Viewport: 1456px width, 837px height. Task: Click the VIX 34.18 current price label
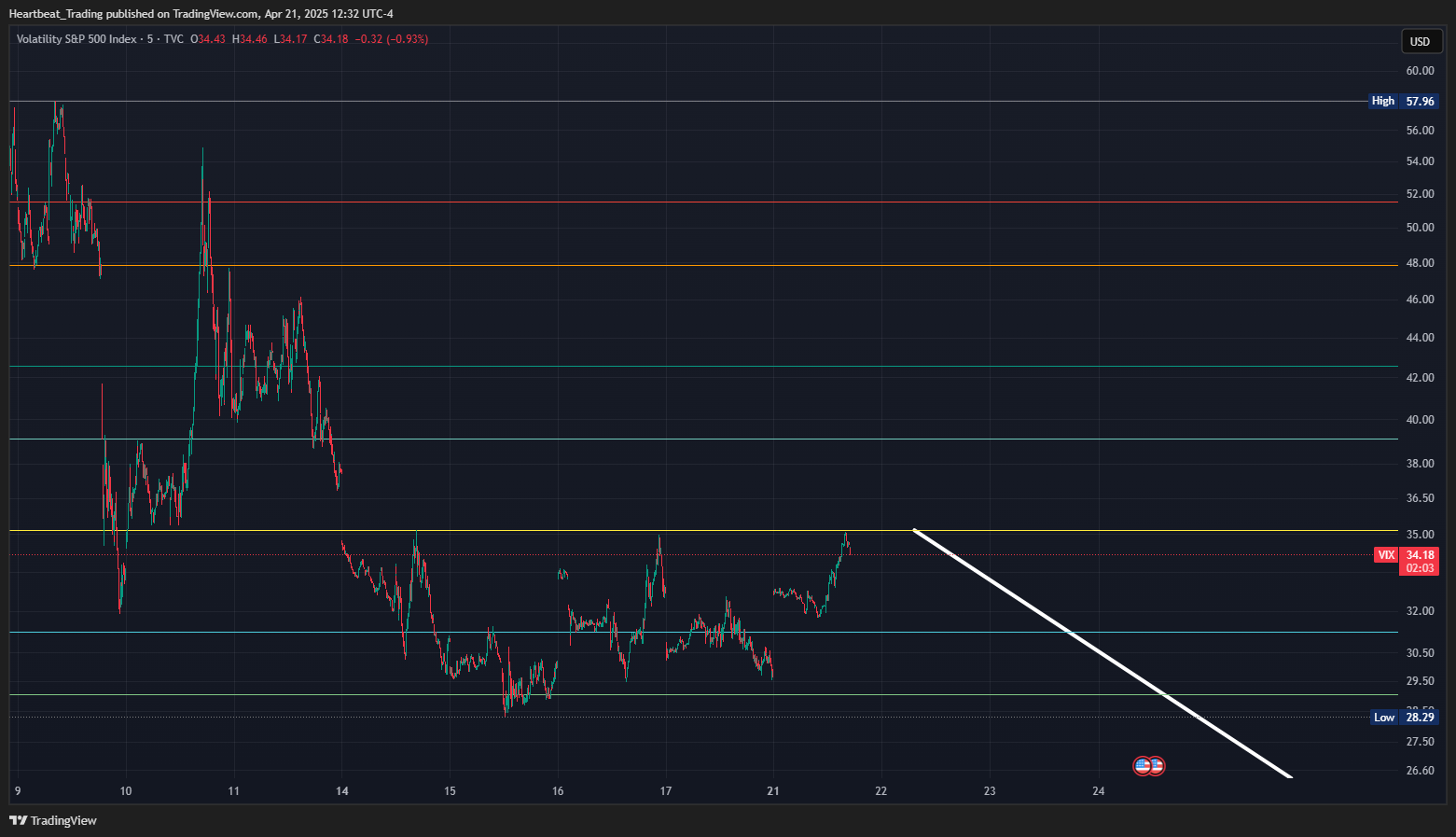pyautogui.click(x=1406, y=554)
